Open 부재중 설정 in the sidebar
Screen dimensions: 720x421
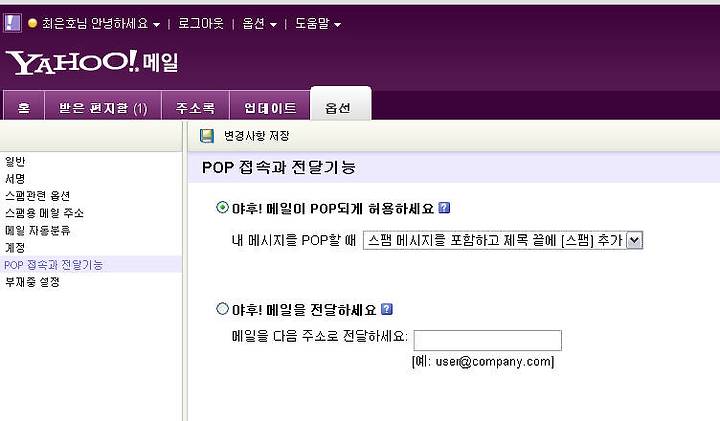coord(32,282)
